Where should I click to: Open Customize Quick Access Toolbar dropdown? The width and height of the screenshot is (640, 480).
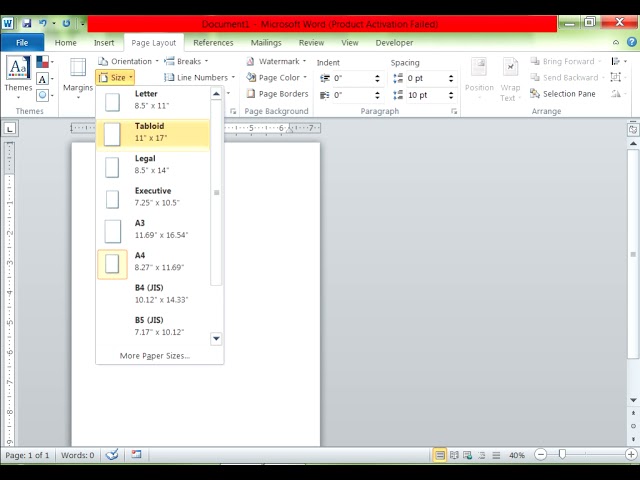click(82, 24)
